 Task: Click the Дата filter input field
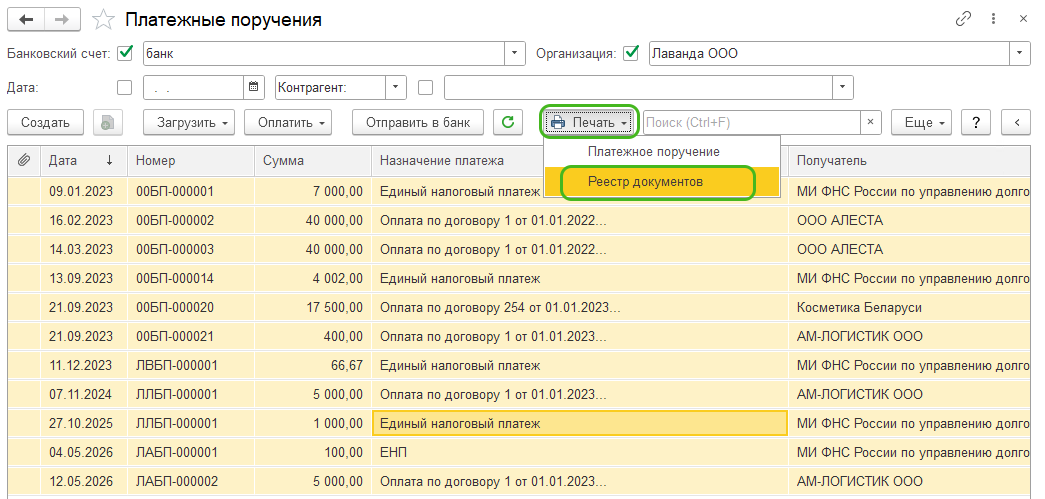pos(193,87)
